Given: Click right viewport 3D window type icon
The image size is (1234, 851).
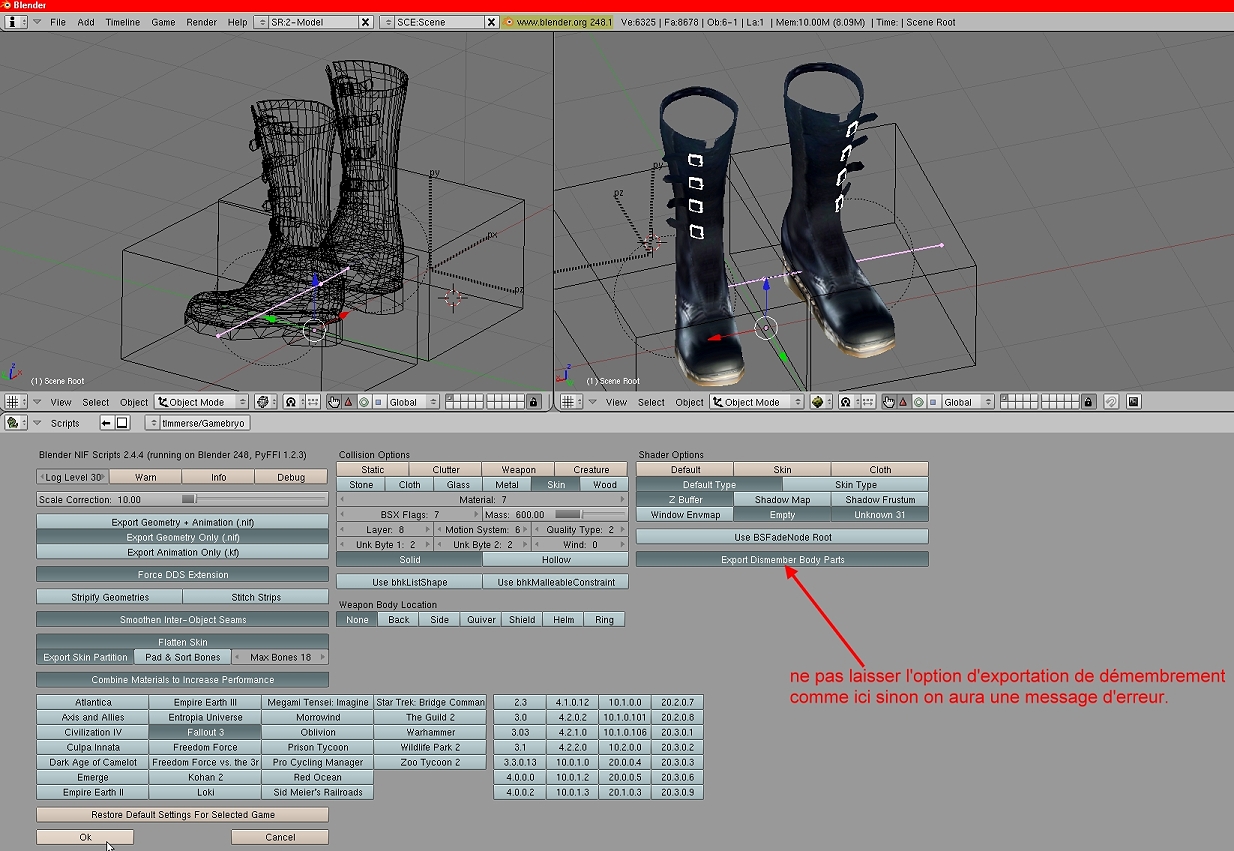Looking at the screenshot, I should point(572,402).
